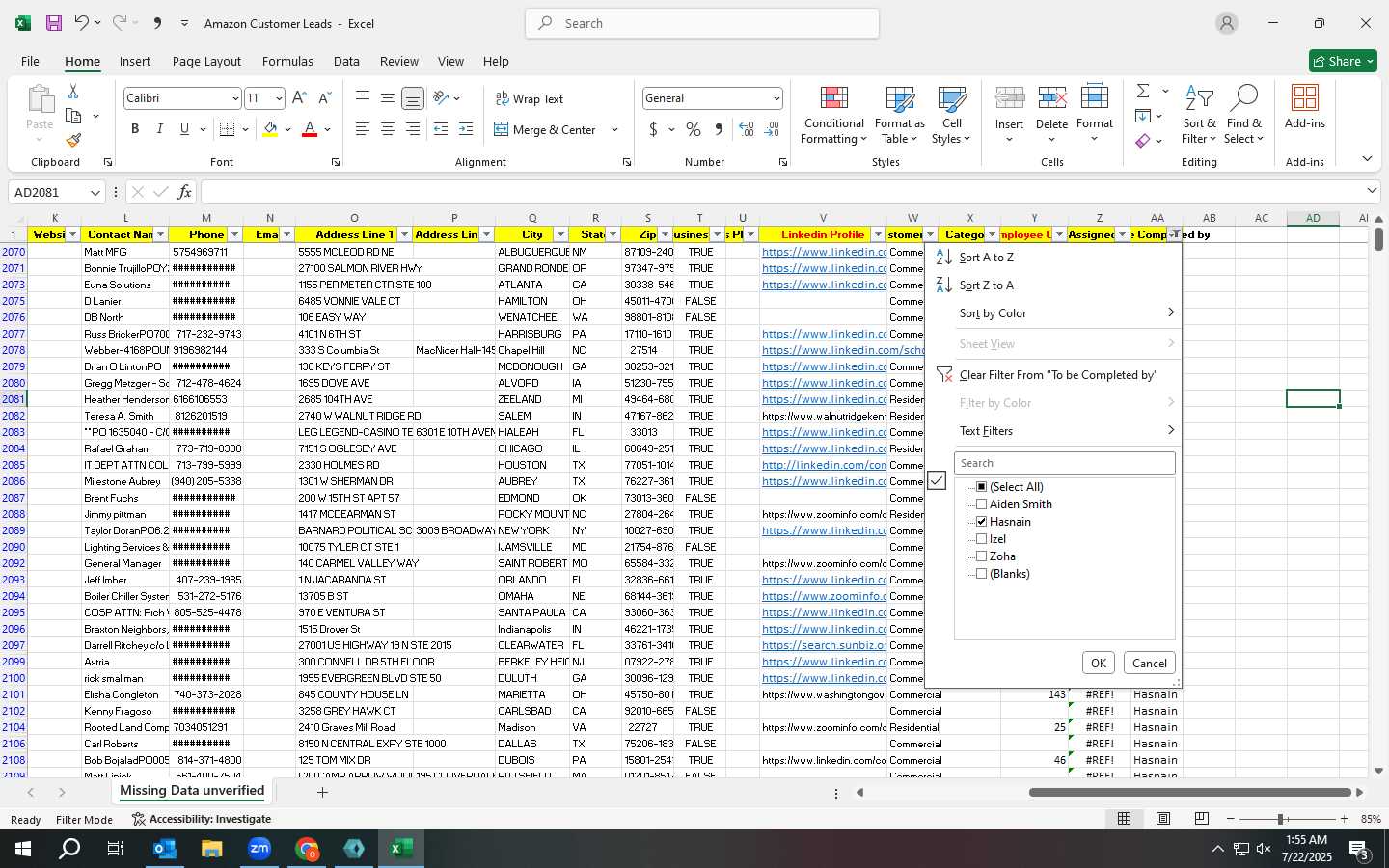Open the Font name dropdown
The height and width of the screenshot is (868, 1389).
[234, 98]
